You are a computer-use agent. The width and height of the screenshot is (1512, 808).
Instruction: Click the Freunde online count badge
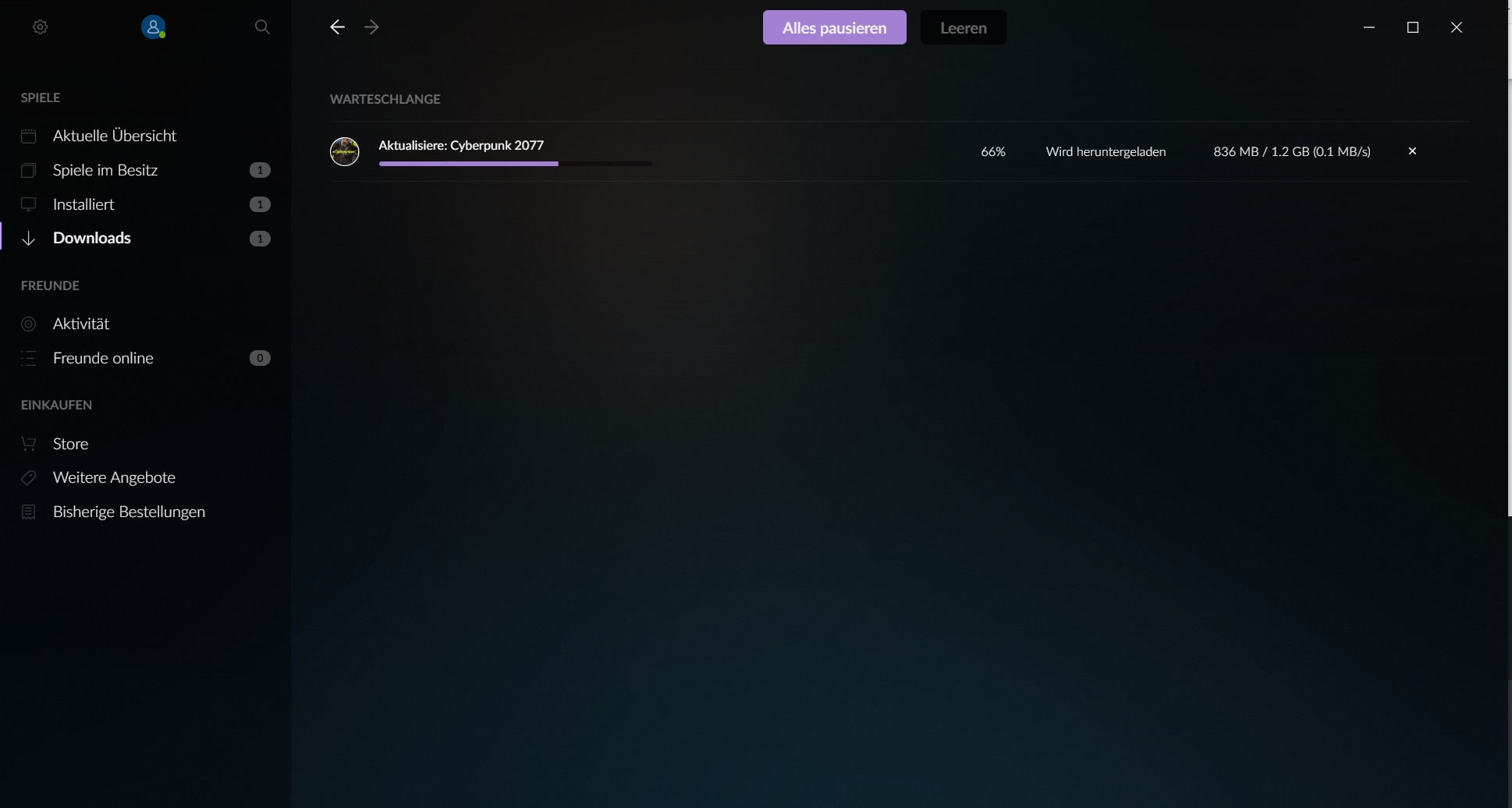point(260,358)
